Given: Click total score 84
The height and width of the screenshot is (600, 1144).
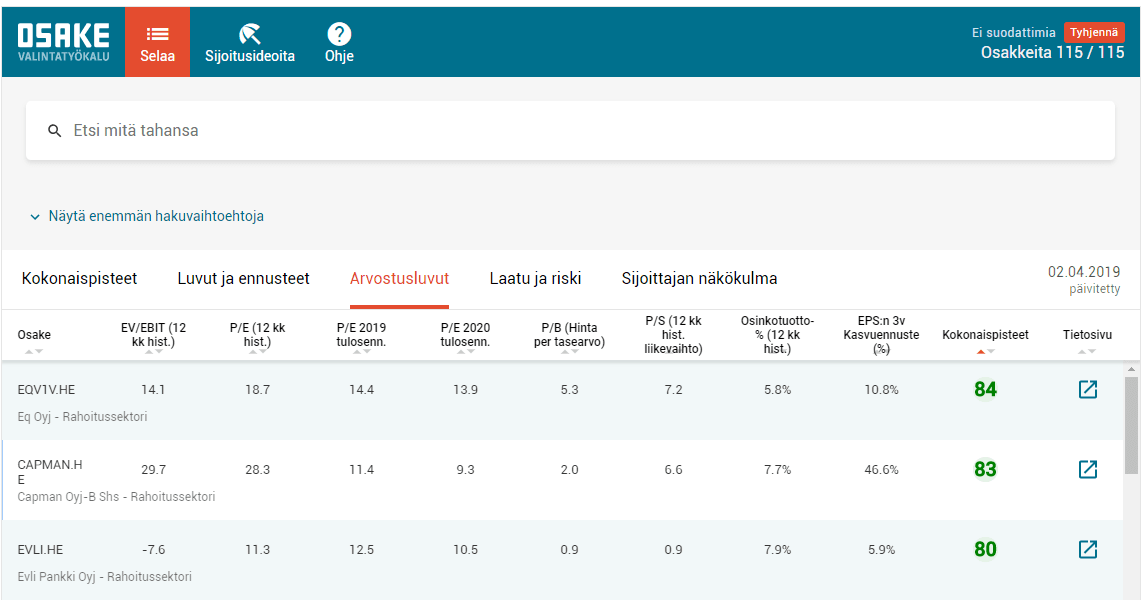Looking at the screenshot, I should pos(985,389).
